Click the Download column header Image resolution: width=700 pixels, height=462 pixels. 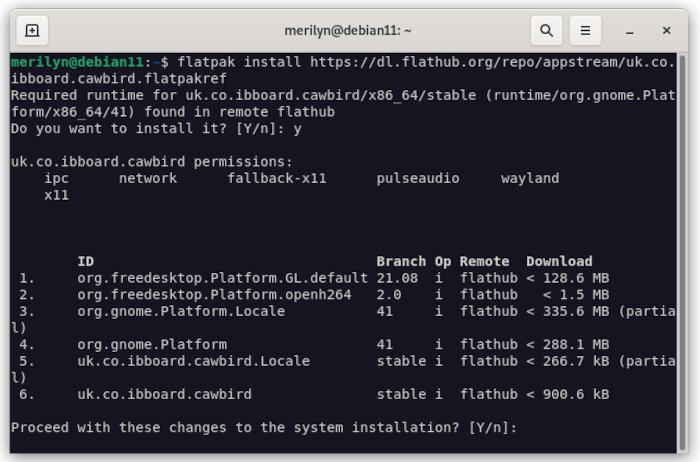click(559, 261)
